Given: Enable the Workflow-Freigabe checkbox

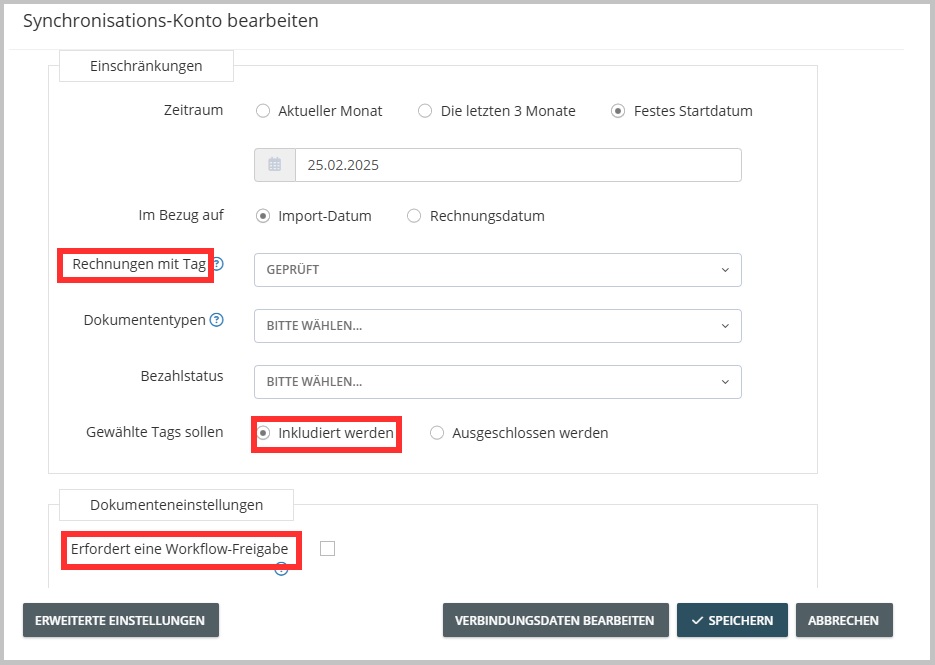Looking at the screenshot, I should 327,549.
